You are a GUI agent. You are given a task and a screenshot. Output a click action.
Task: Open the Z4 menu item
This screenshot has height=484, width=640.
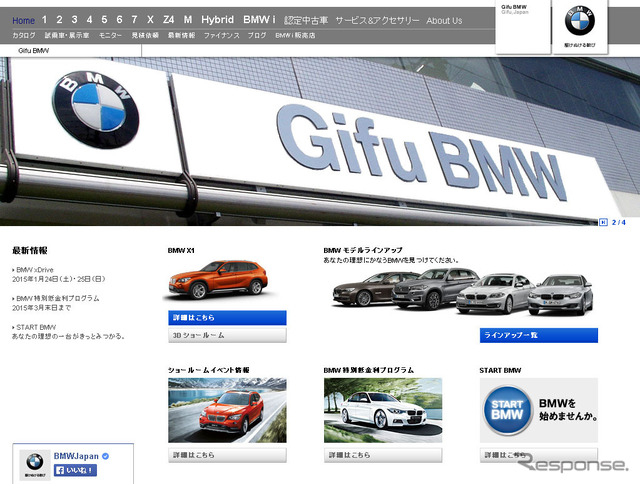pos(168,20)
